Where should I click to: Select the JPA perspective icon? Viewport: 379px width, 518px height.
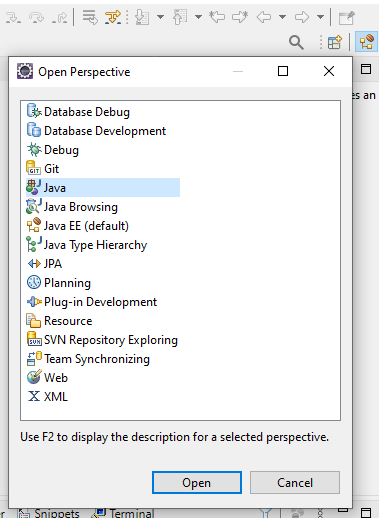(34, 264)
